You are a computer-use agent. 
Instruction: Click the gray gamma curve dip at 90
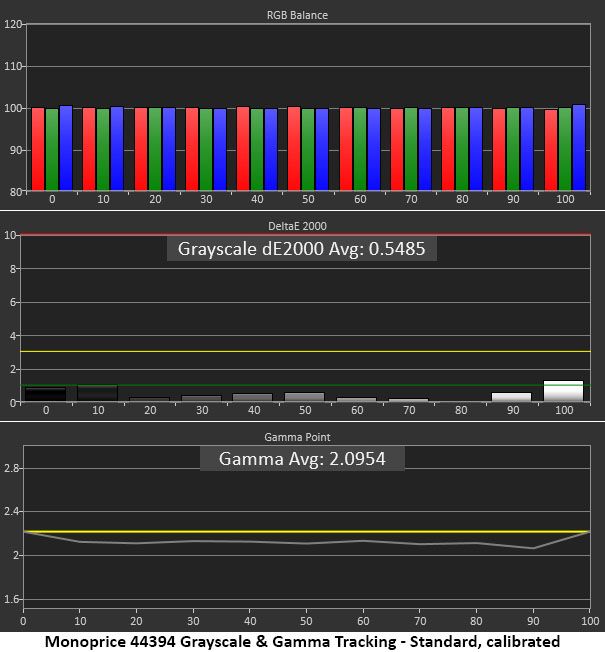533,548
